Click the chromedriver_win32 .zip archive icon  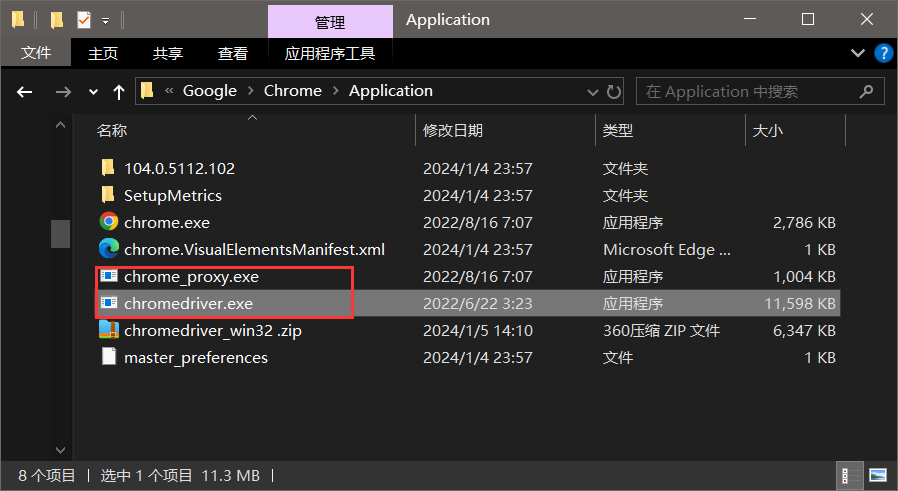[108, 329]
